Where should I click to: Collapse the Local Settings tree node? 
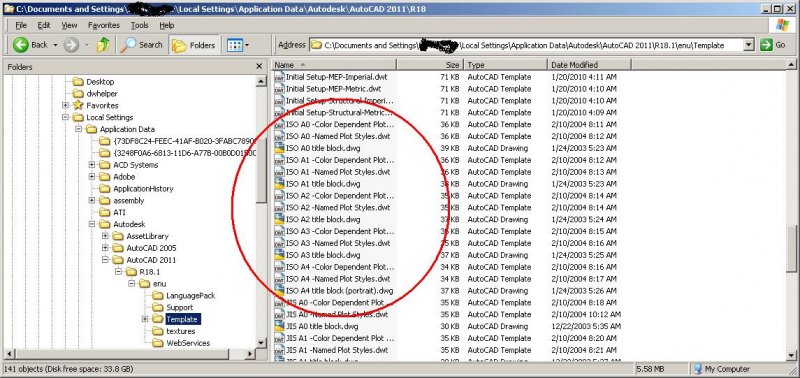click(x=65, y=117)
